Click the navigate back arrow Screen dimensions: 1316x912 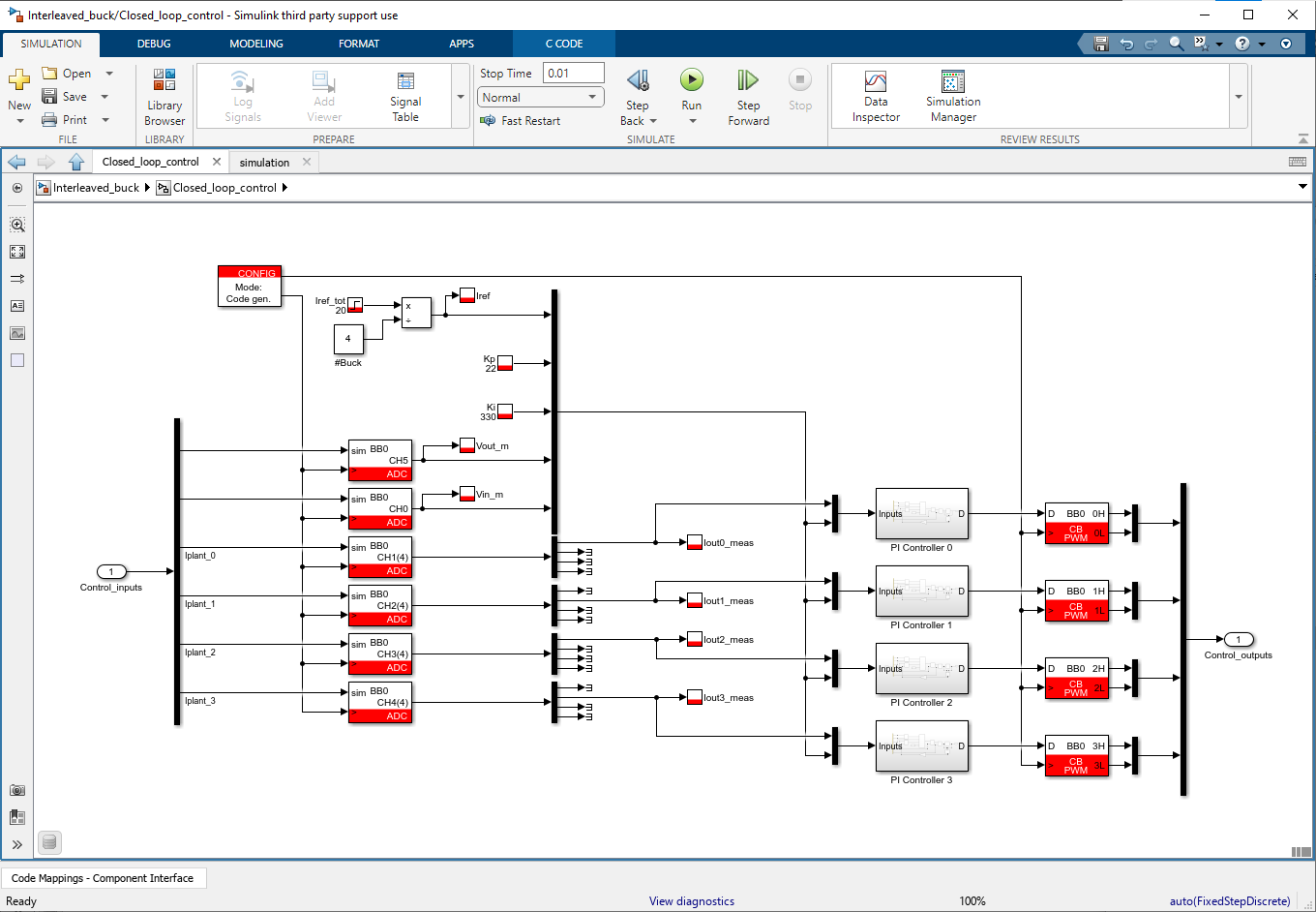pos(16,162)
